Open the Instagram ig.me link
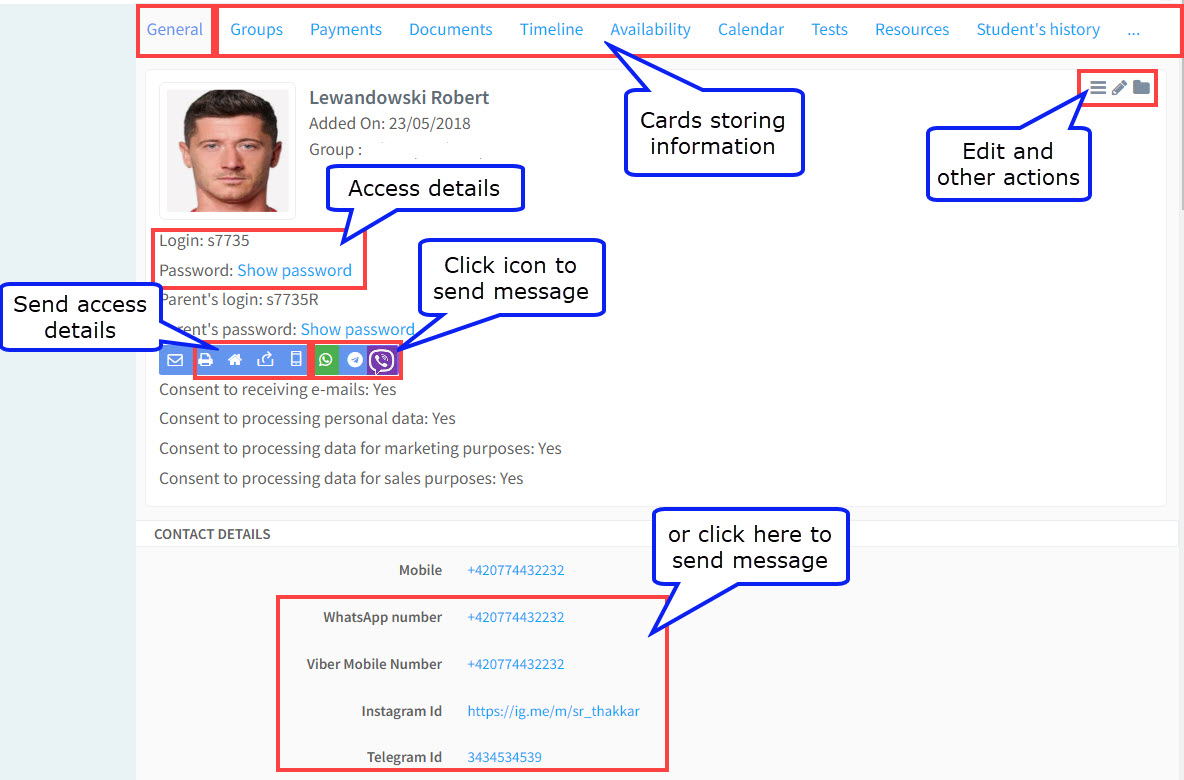This screenshot has width=1184, height=780. (553, 711)
